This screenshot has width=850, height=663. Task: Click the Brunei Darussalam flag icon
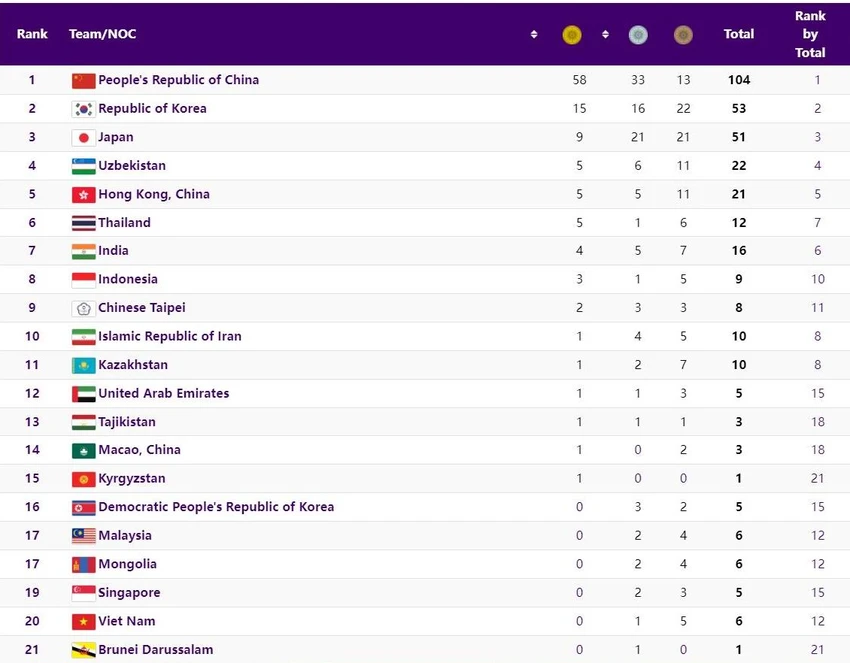click(83, 650)
